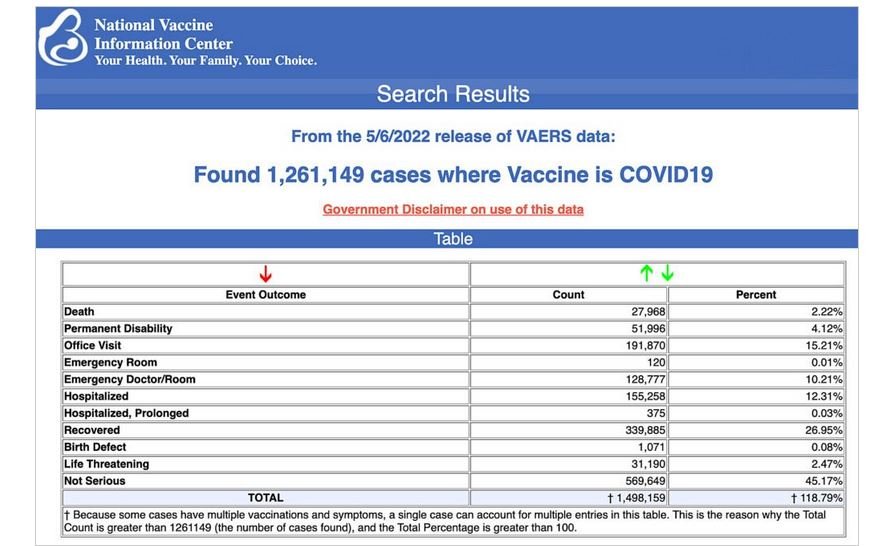This screenshot has width=871, height=546.
Task: Click the Life Threatening row label
Action: pyautogui.click(x=106, y=464)
